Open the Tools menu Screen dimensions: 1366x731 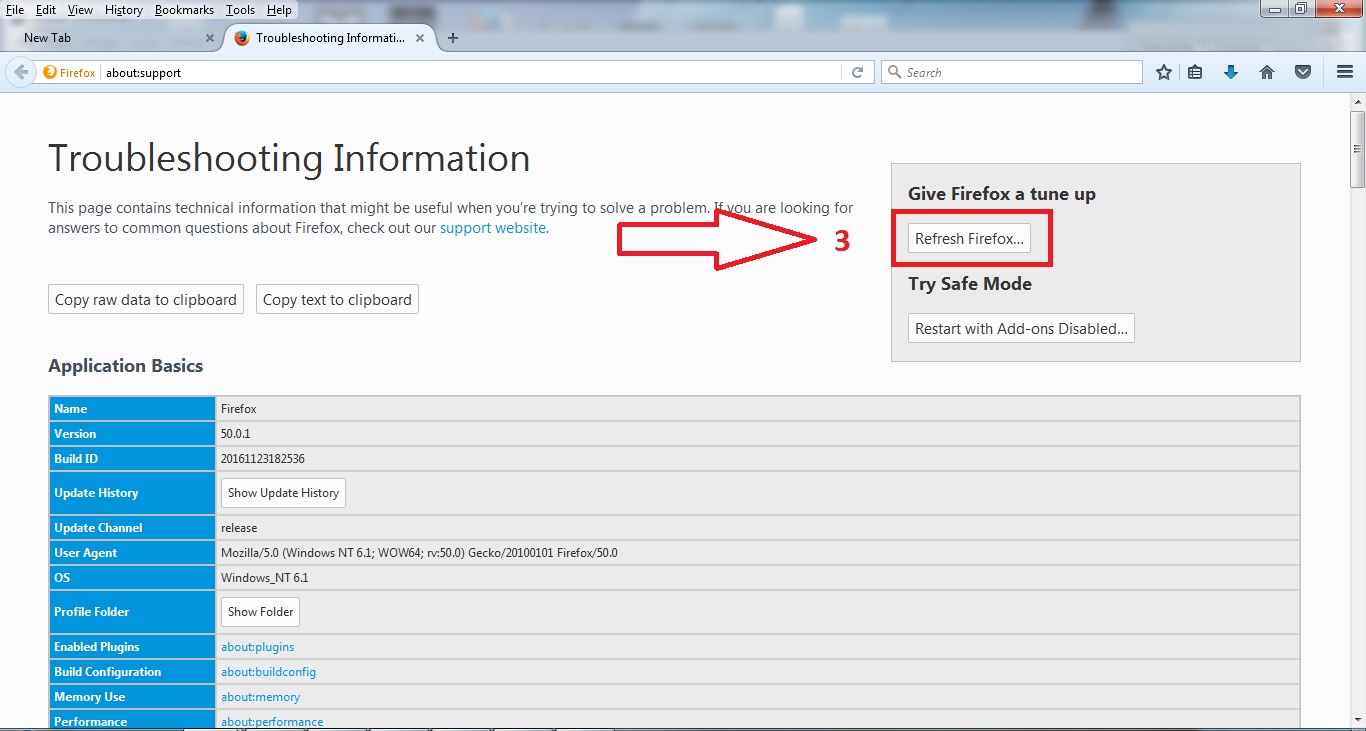click(x=240, y=10)
